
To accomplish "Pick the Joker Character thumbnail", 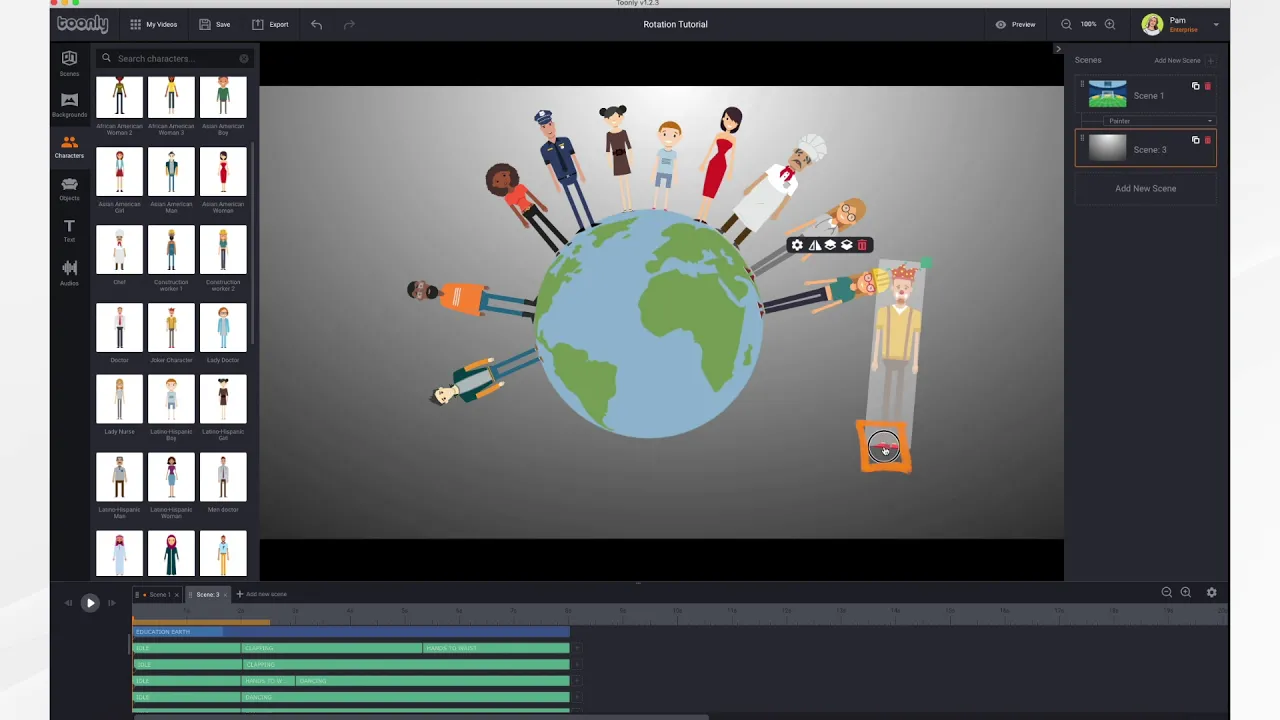I will (x=171, y=327).
